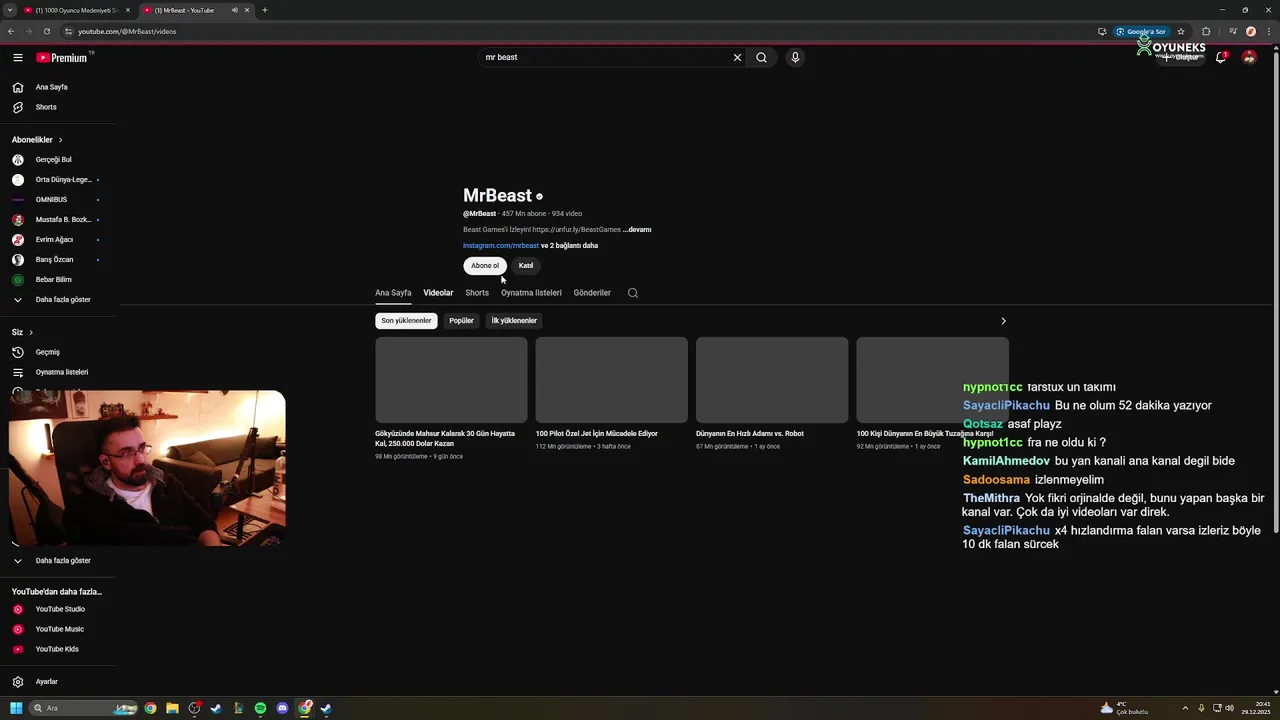The height and width of the screenshot is (720, 1280).
Task: Click the Windows taskbar search box
Action: [84, 708]
